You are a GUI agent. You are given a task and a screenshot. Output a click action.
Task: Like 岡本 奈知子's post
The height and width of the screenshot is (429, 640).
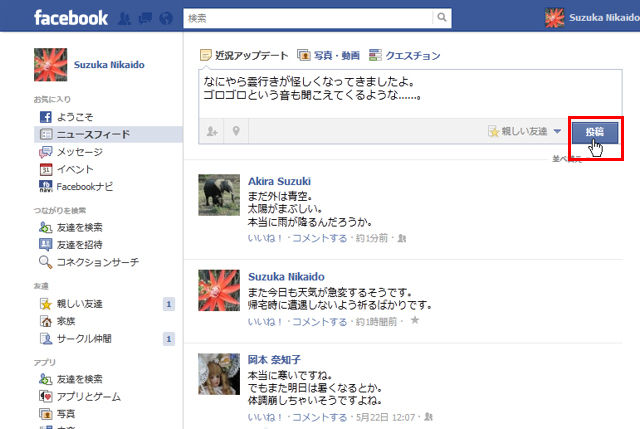[x=265, y=418]
